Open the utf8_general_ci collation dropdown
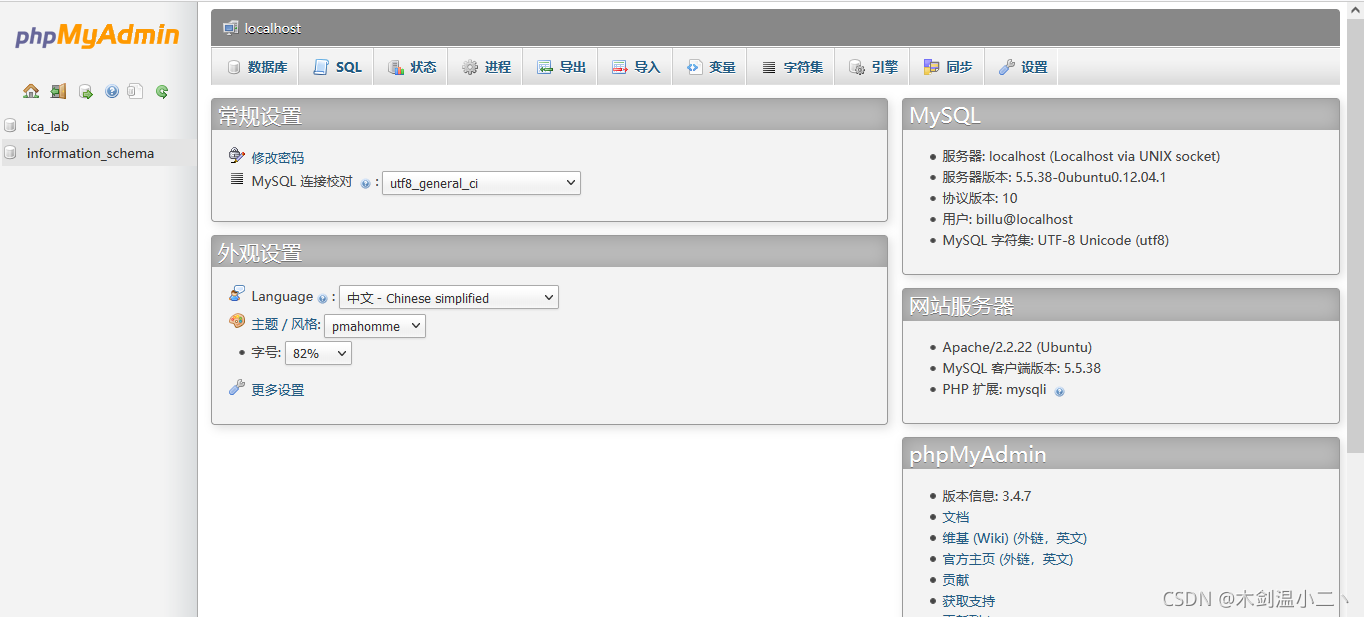Screen dimensions: 1364x617 481,183
